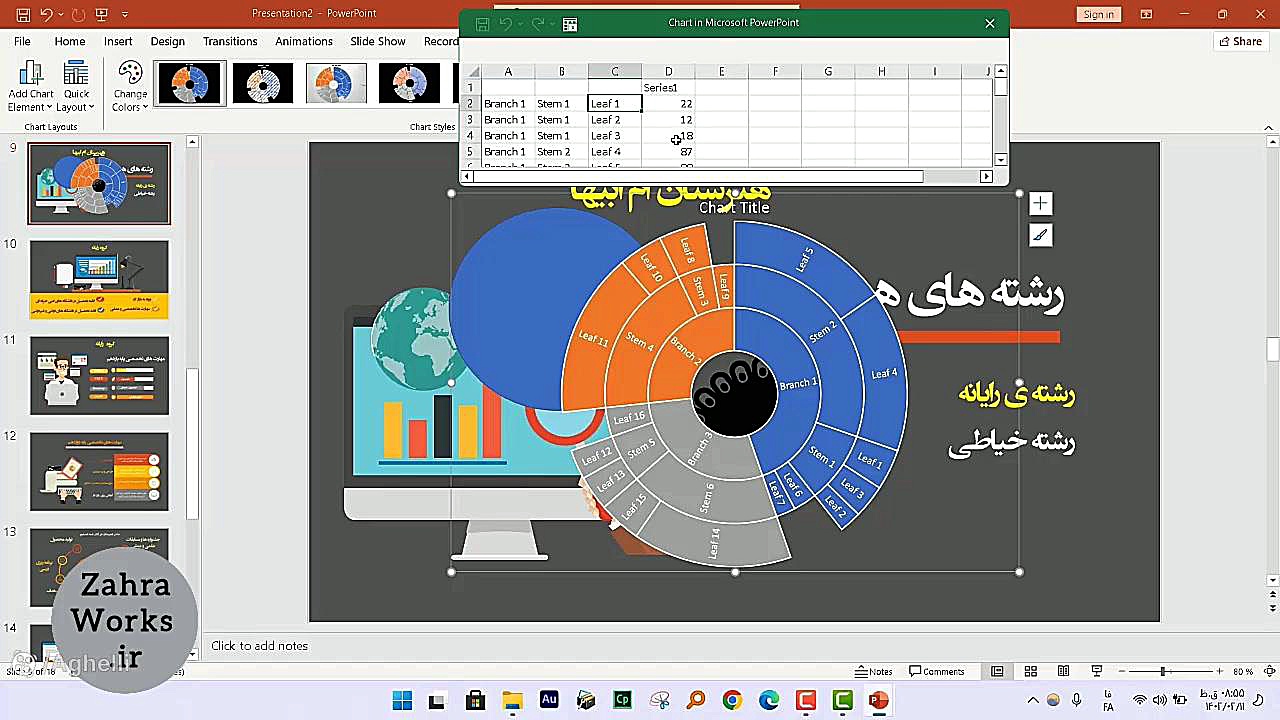Click the zoom slider handle
1280x720 pixels.
[1162, 672]
